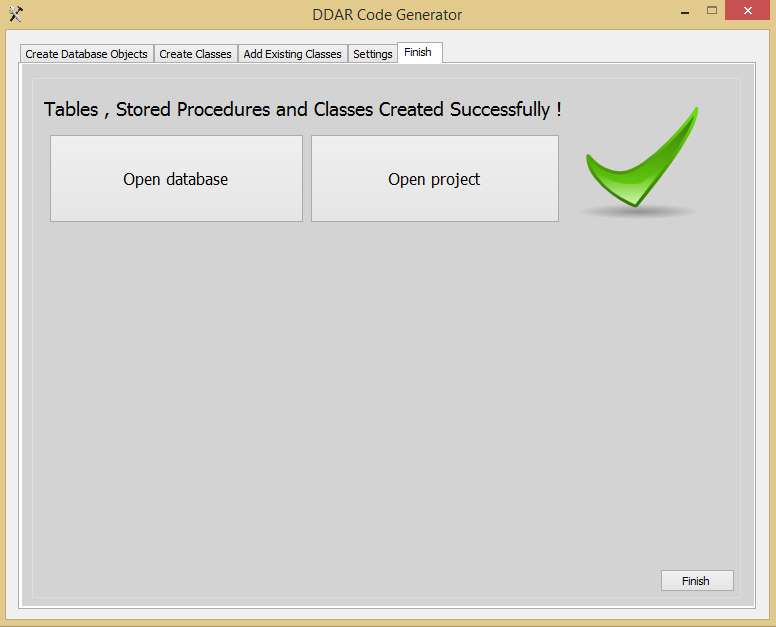The width and height of the screenshot is (776, 627).
Task: Maximize the DDAR Code Generator window
Action: point(712,11)
